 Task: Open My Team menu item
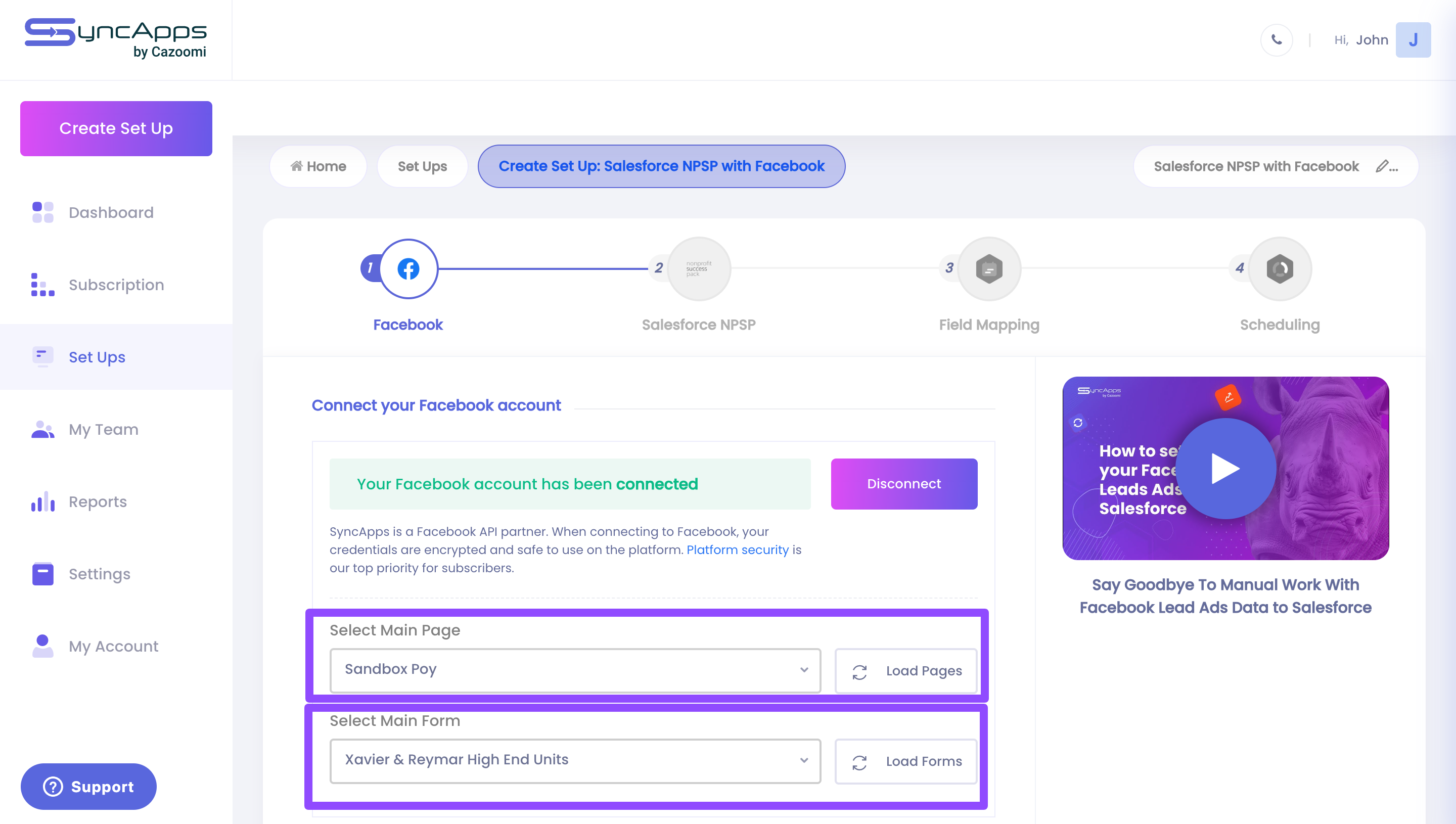[104, 430]
